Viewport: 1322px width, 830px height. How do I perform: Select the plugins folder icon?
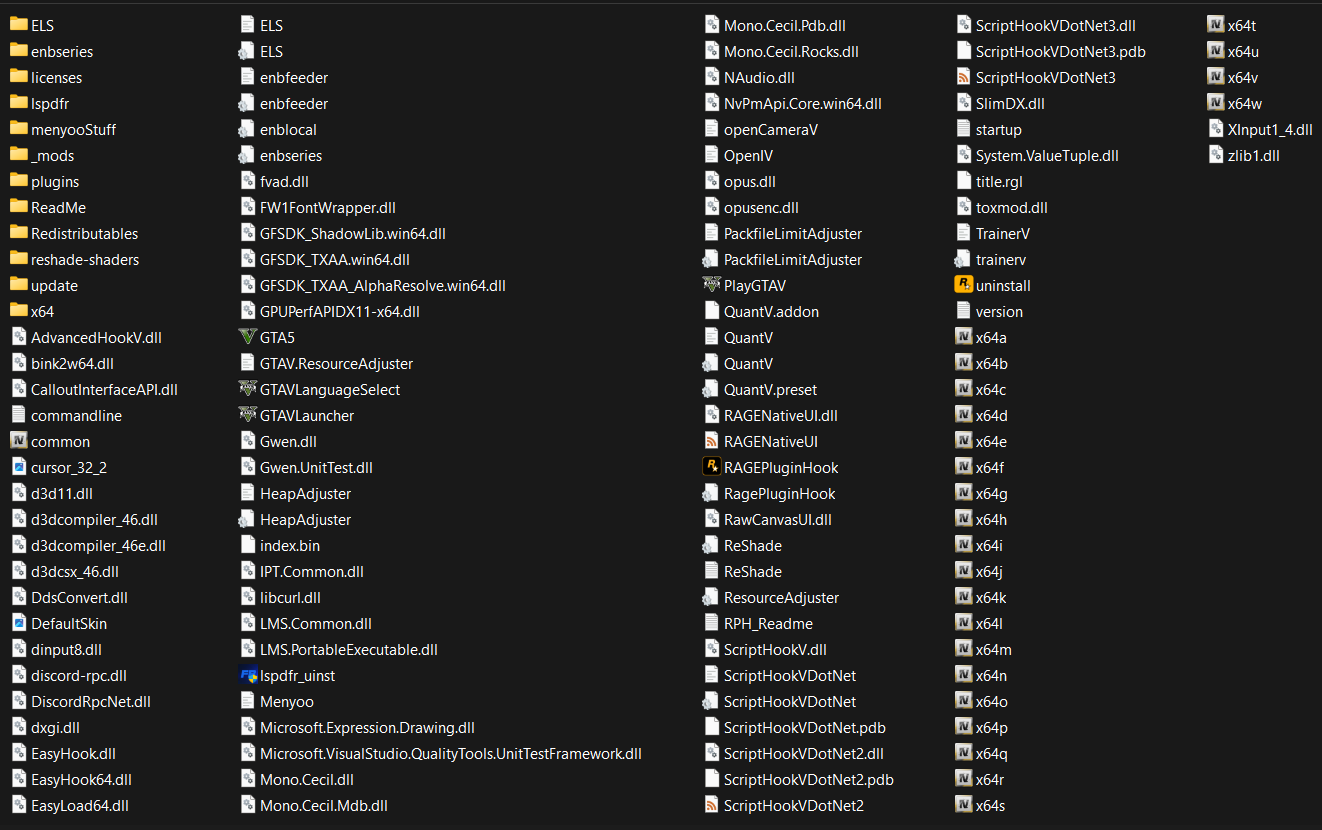[x=19, y=181]
